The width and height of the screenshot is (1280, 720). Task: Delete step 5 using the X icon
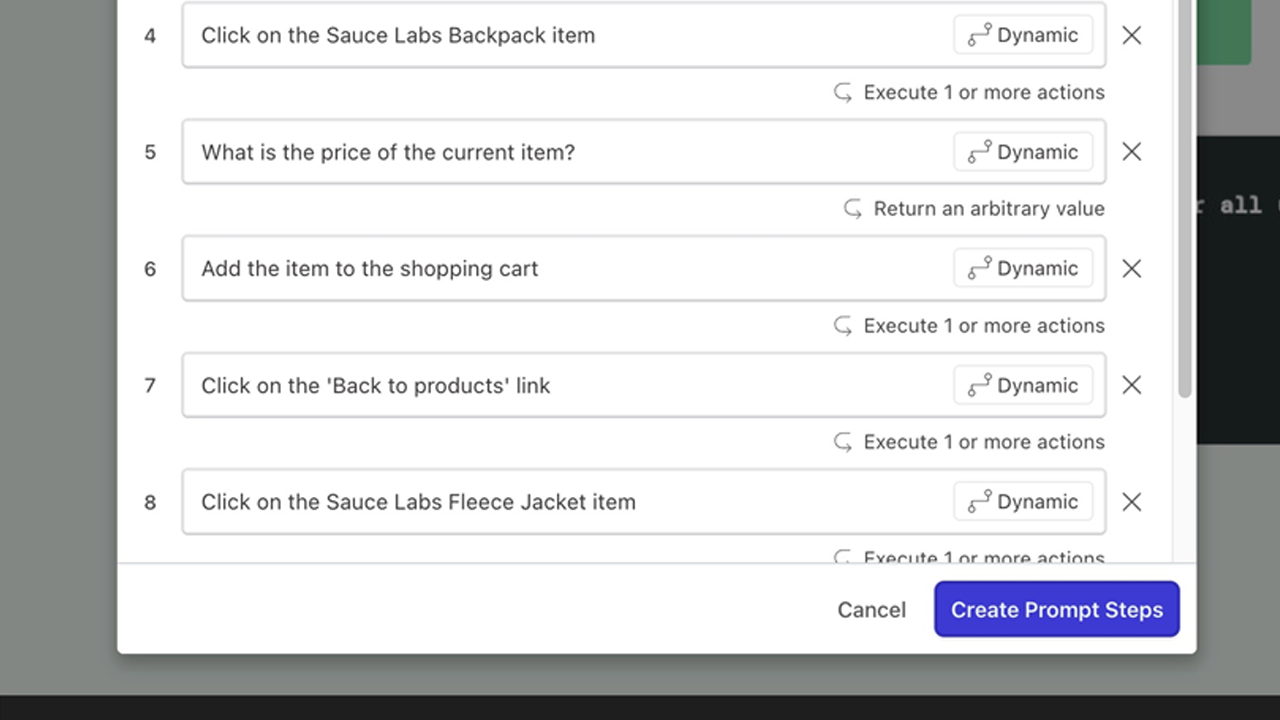tap(1131, 151)
